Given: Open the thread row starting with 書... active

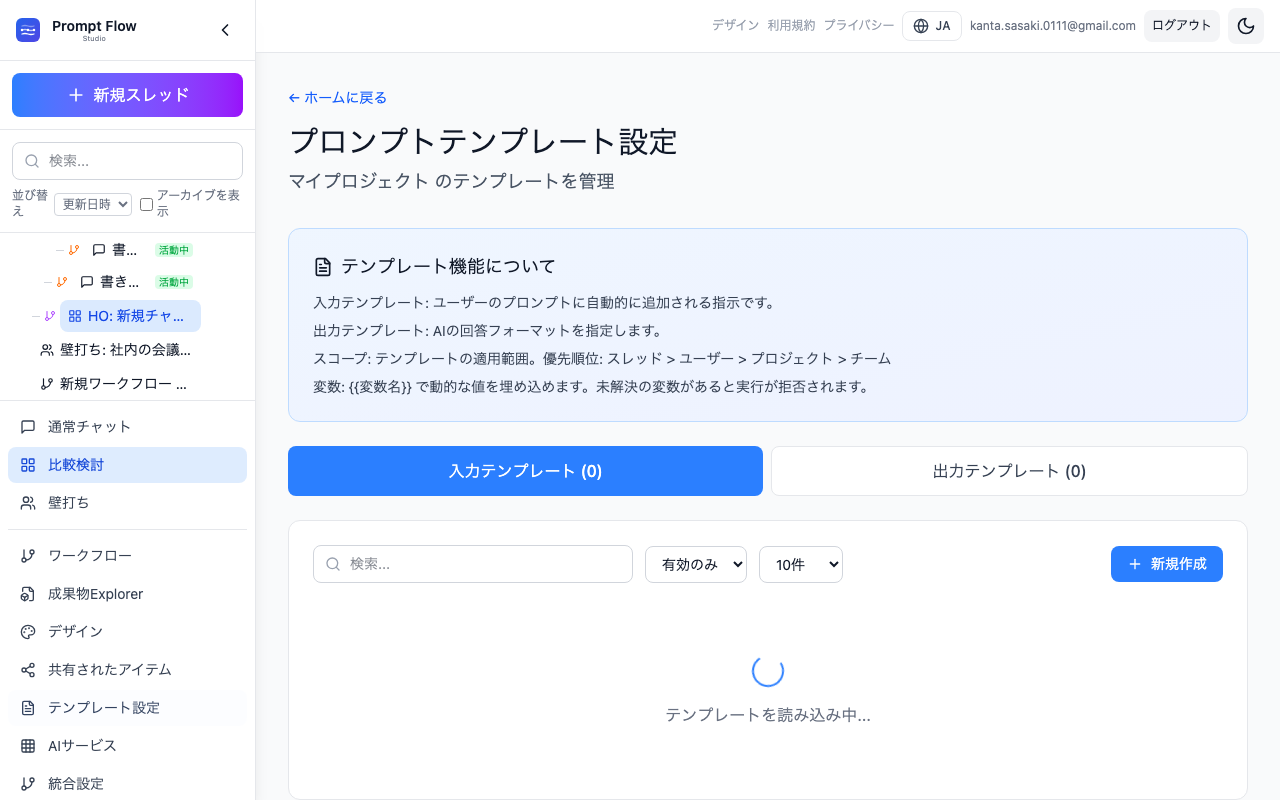Looking at the screenshot, I should (x=124, y=250).
